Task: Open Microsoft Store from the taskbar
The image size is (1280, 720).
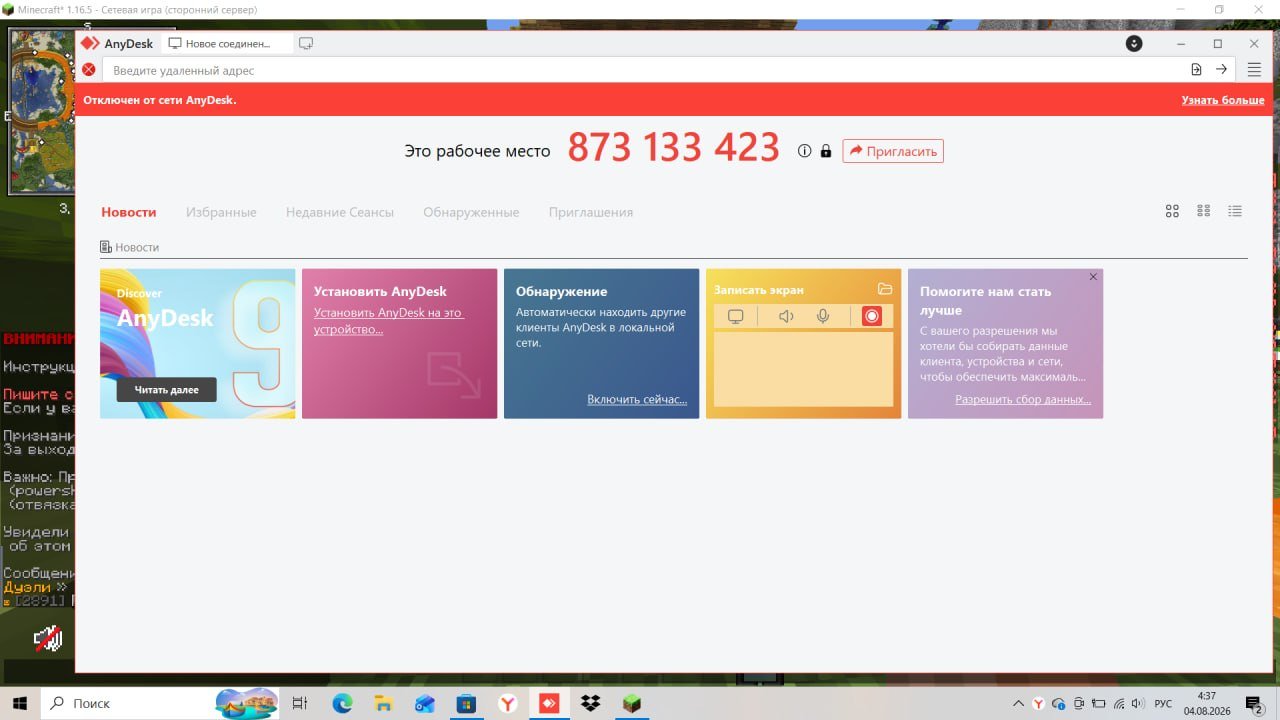Action: (466, 703)
